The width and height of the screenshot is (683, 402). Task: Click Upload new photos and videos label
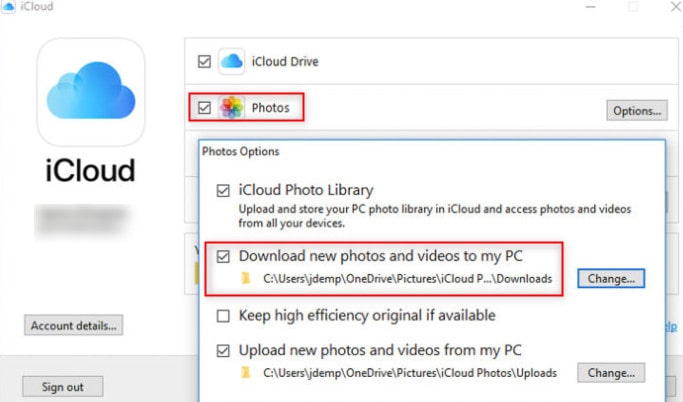coord(380,350)
